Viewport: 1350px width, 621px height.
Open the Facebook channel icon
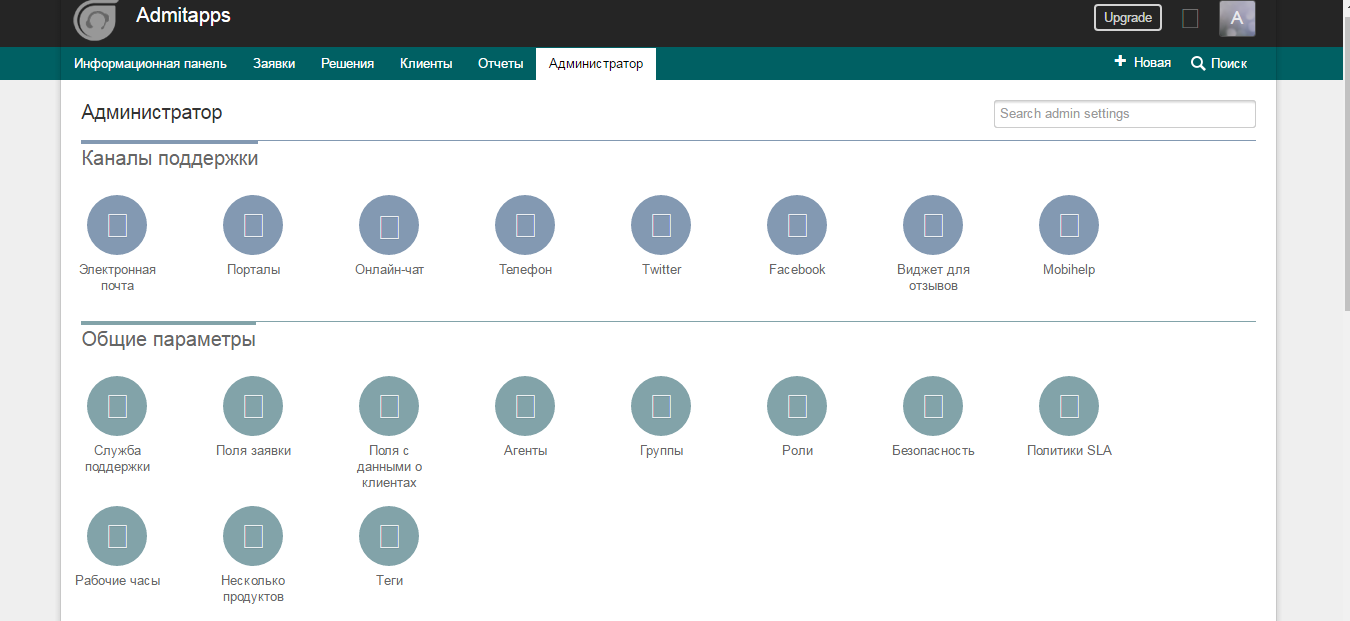[x=797, y=225]
